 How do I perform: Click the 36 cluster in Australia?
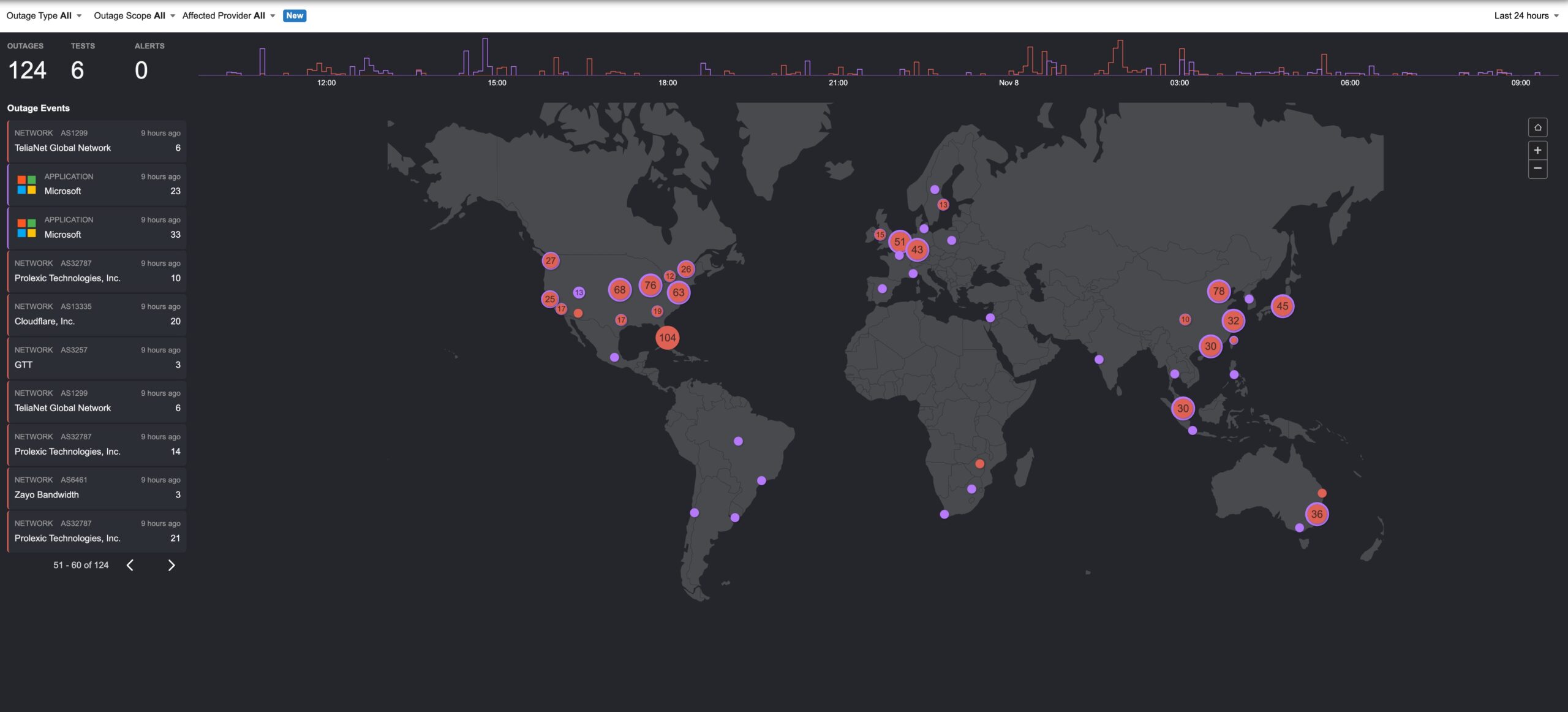click(1316, 514)
